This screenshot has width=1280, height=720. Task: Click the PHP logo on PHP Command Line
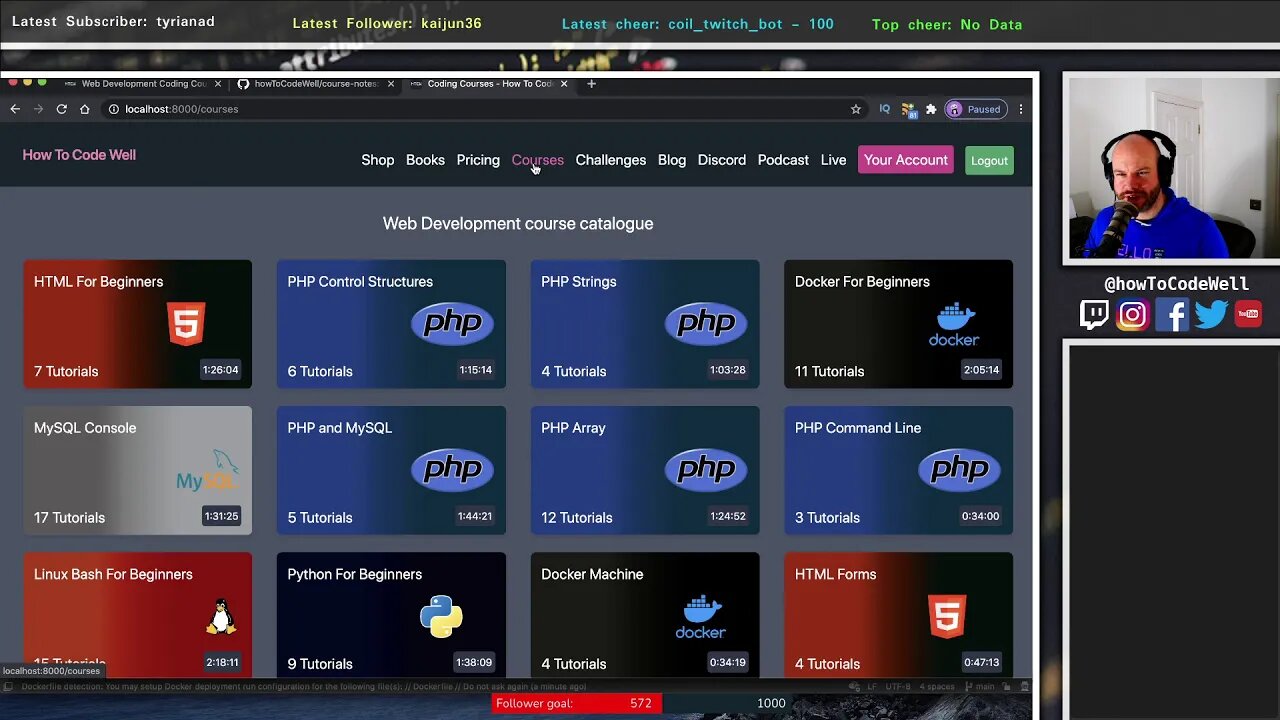click(959, 469)
